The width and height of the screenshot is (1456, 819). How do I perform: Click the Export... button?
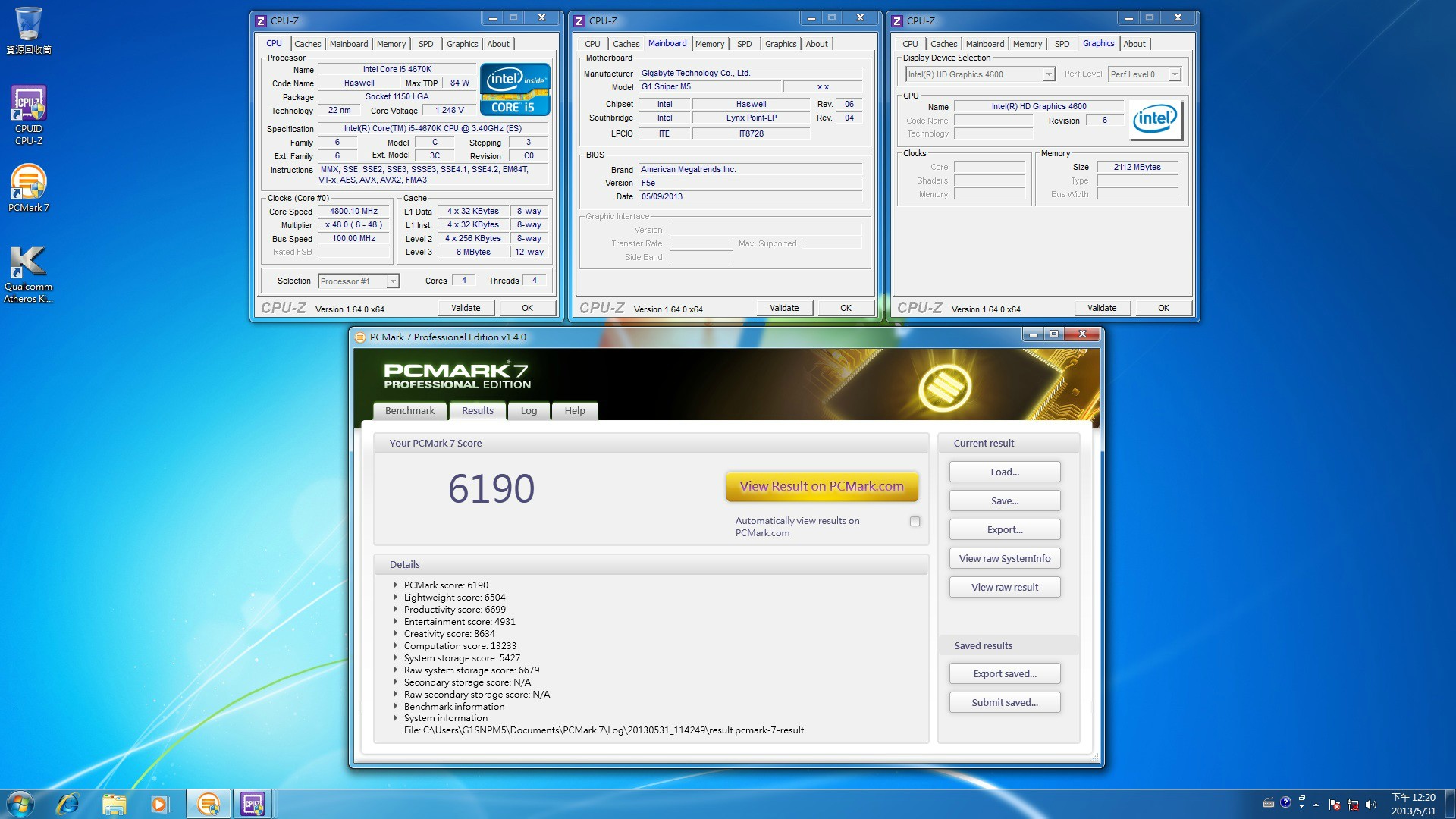(1005, 529)
